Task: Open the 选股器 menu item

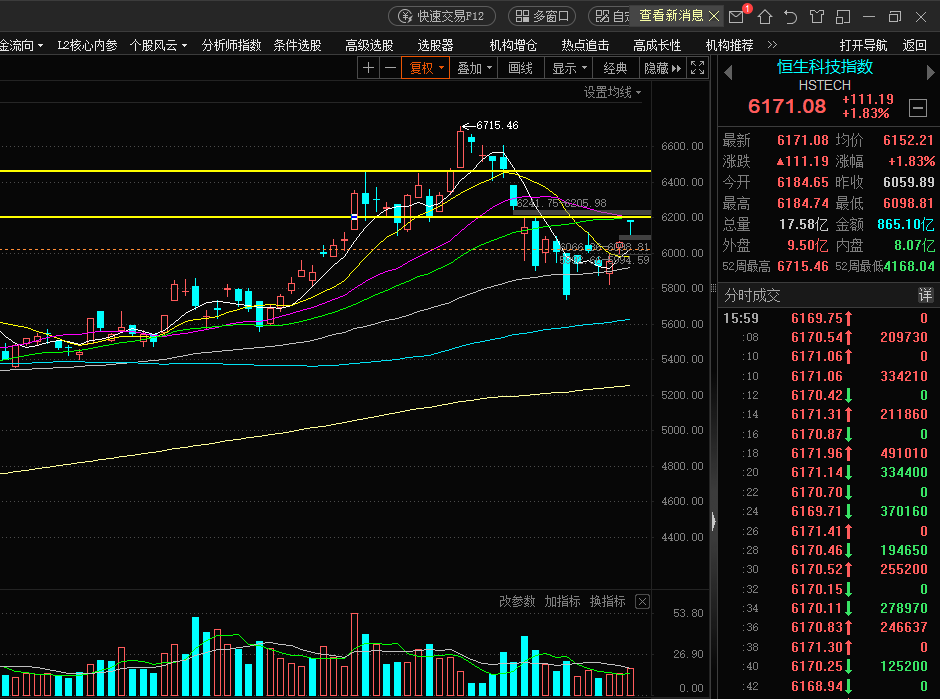Action: pyautogui.click(x=435, y=46)
